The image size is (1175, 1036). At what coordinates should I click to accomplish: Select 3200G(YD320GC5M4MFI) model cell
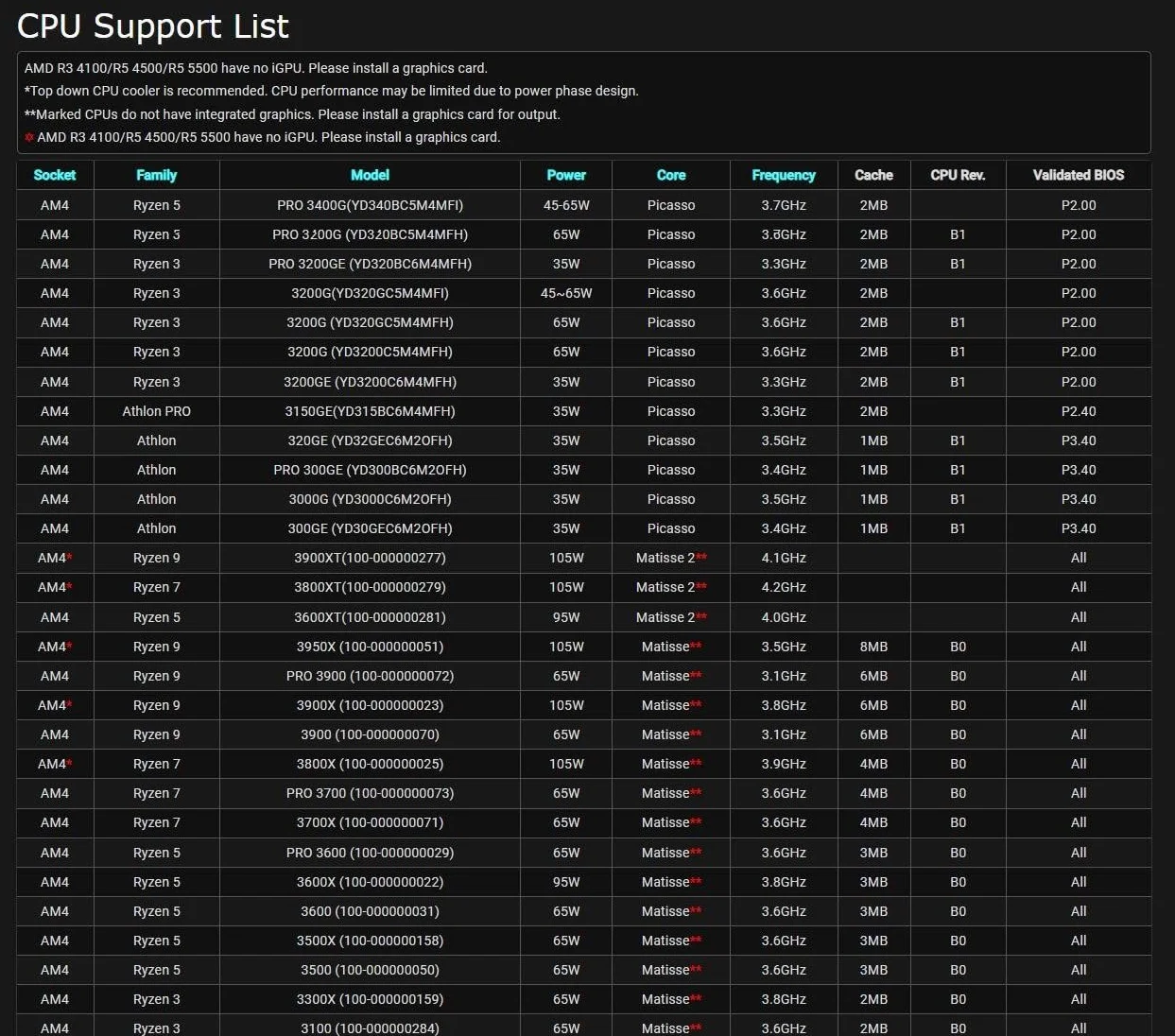(370, 293)
